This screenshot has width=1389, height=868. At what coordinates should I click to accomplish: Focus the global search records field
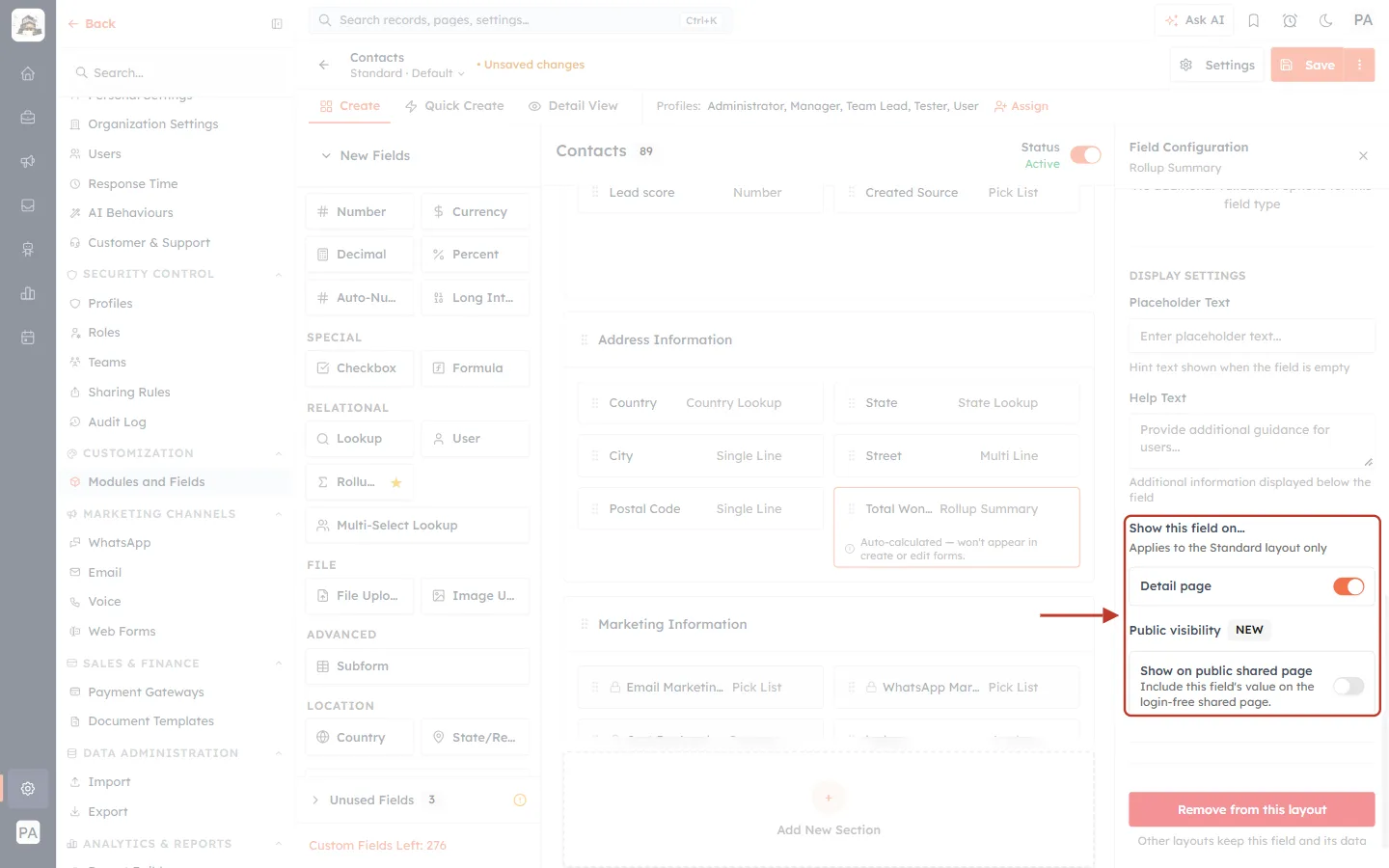pyautogui.click(x=521, y=20)
